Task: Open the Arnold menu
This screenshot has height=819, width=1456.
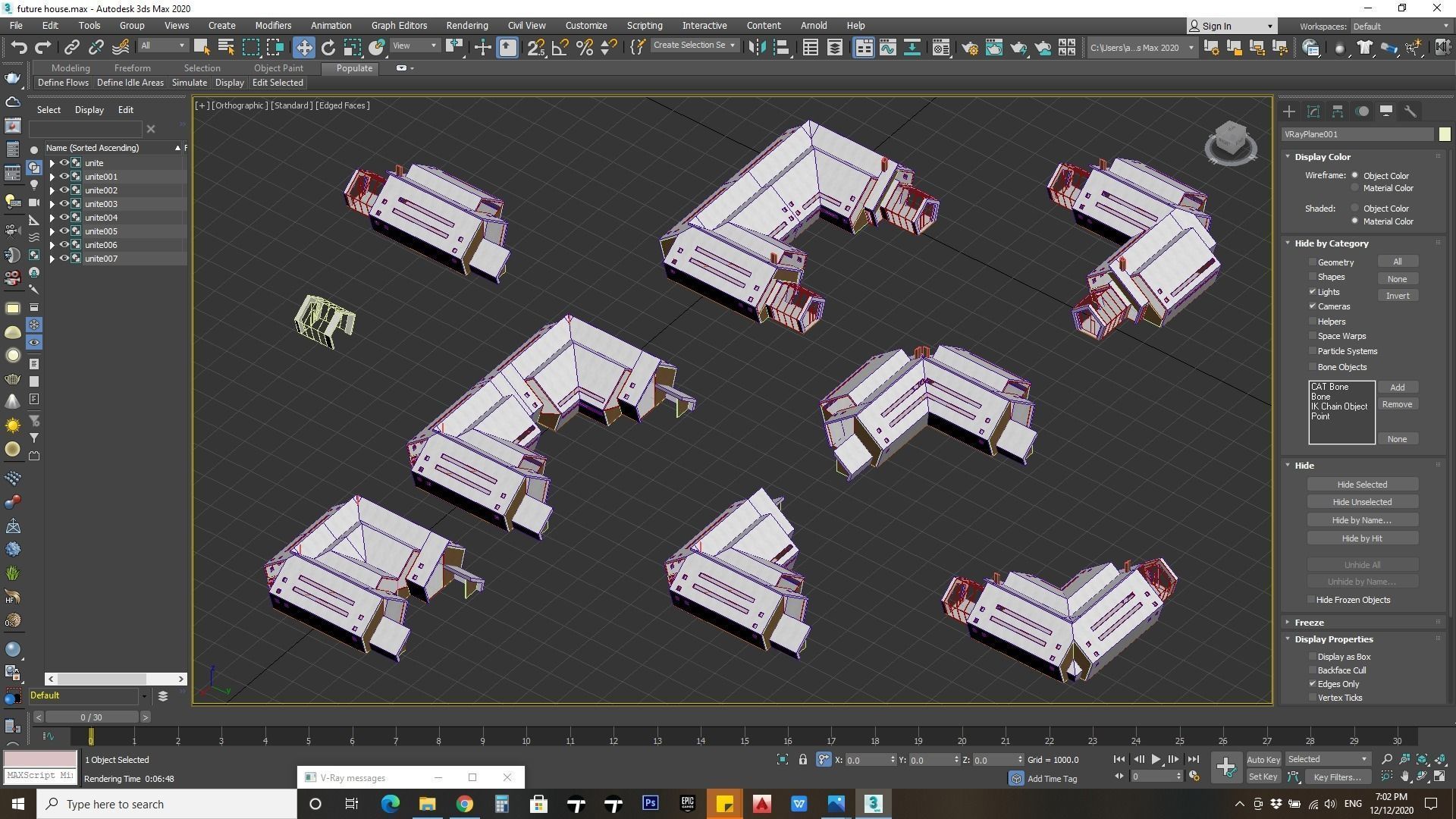Action: [814, 25]
